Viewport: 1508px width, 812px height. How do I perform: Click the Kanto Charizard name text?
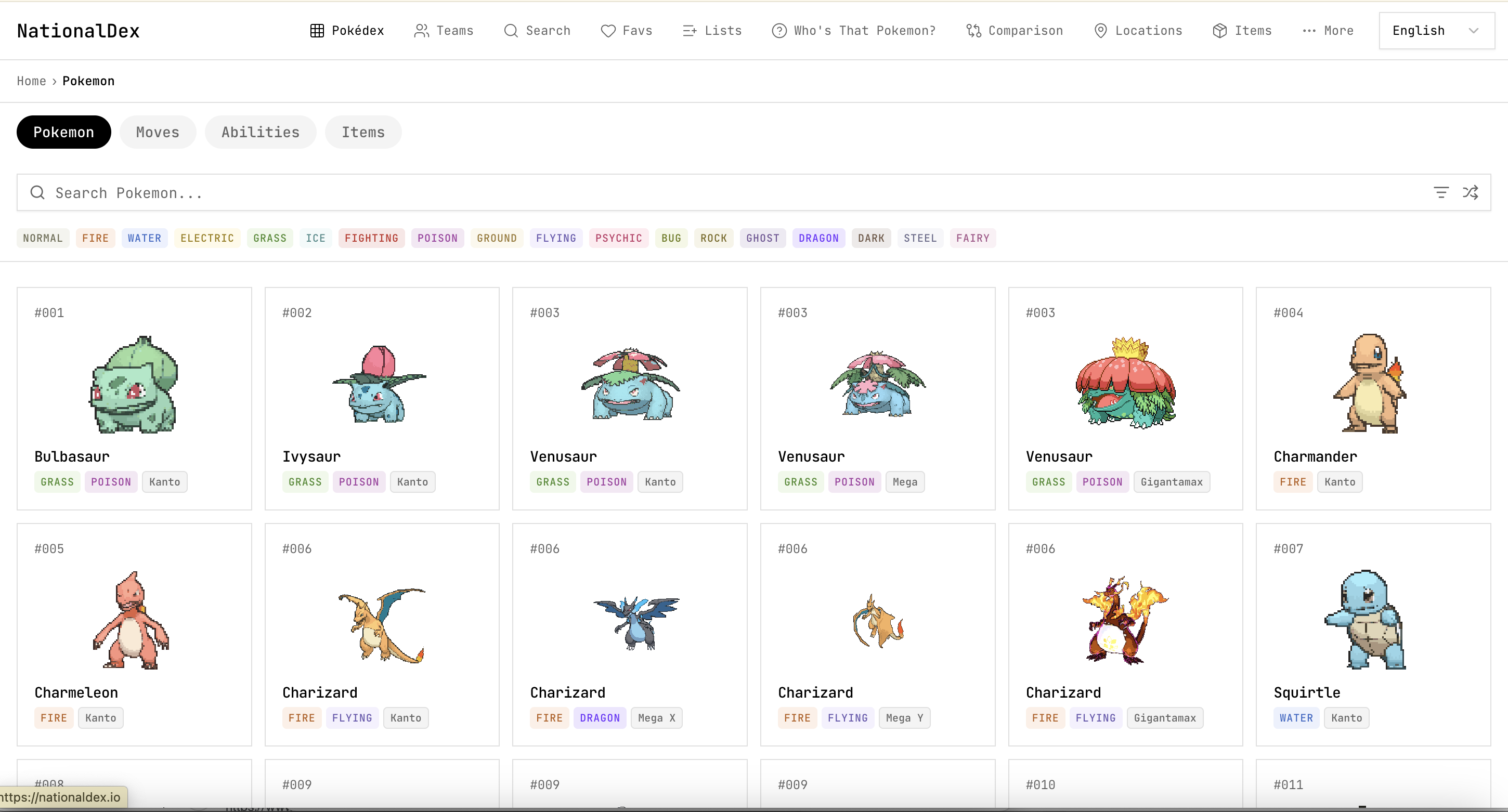point(320,692)
